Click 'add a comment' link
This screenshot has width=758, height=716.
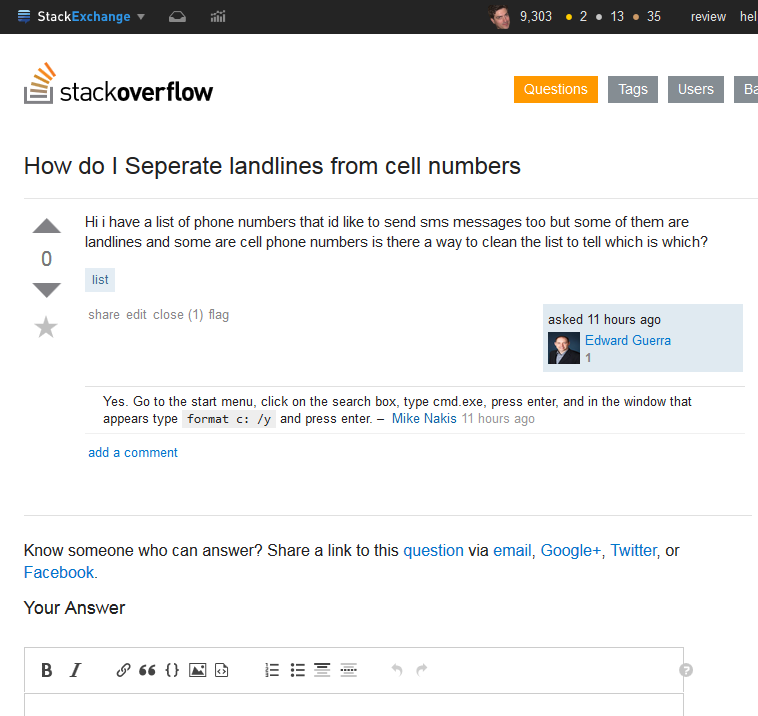click(133, 452)
